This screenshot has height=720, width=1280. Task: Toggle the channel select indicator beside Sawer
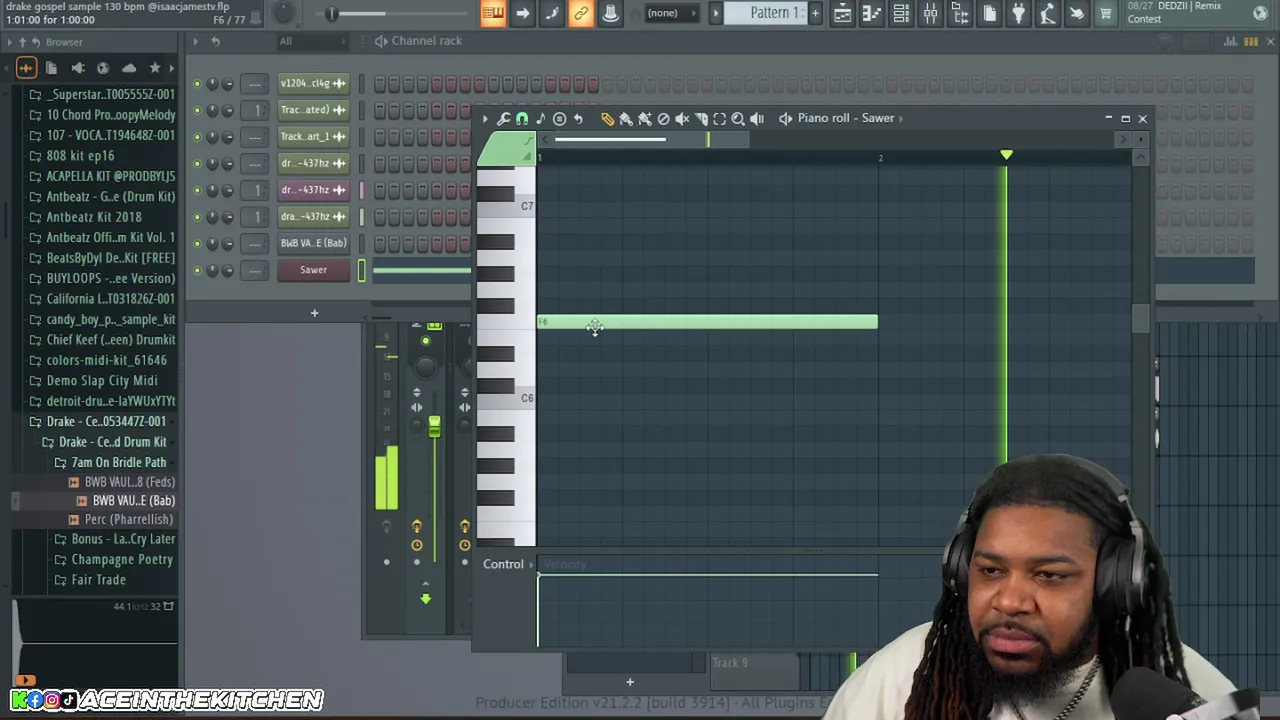362,270
